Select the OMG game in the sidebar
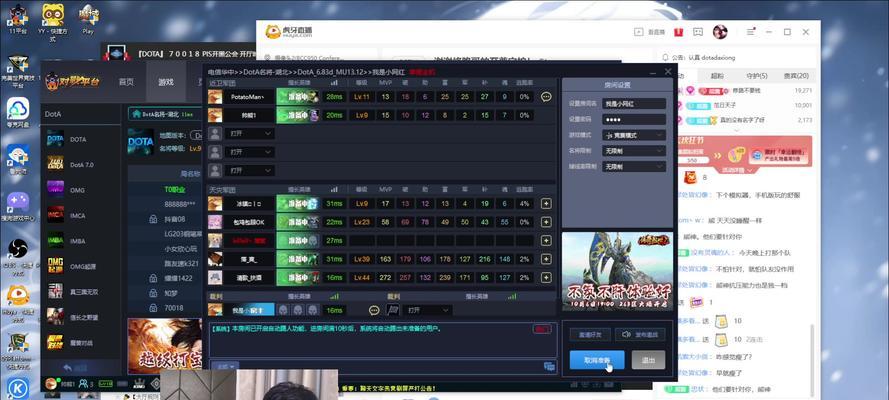Screen dimensions: 889x400 pyautogui.click(x=56, y=190)
